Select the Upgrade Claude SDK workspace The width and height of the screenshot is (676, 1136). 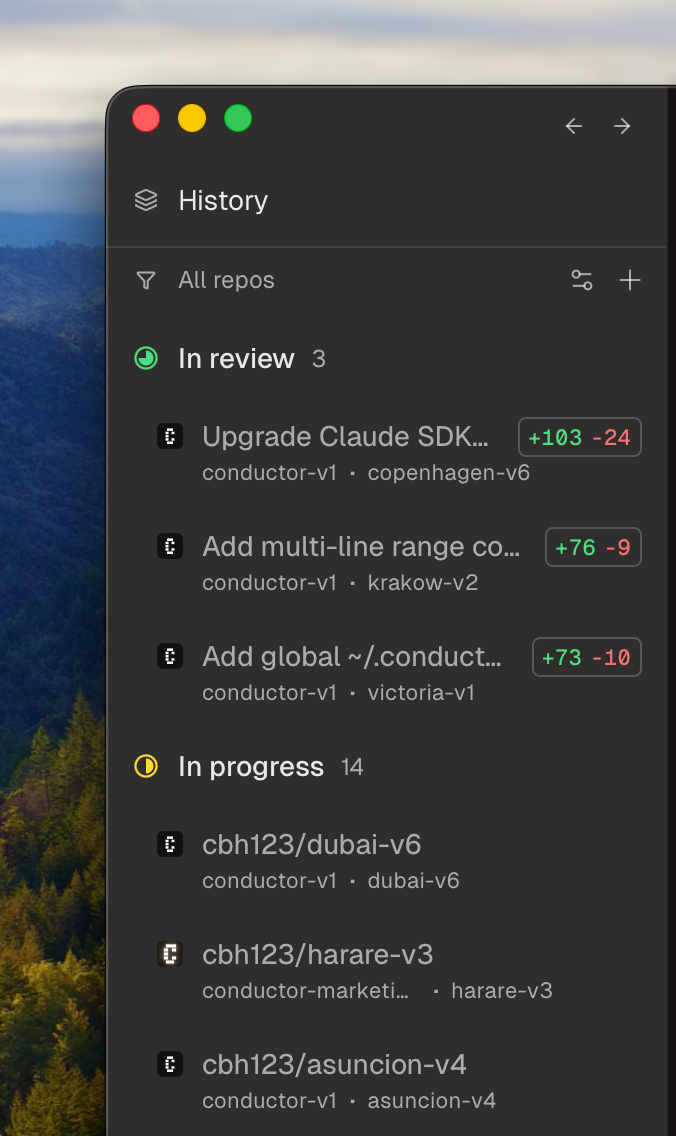(x=345, y=437)
